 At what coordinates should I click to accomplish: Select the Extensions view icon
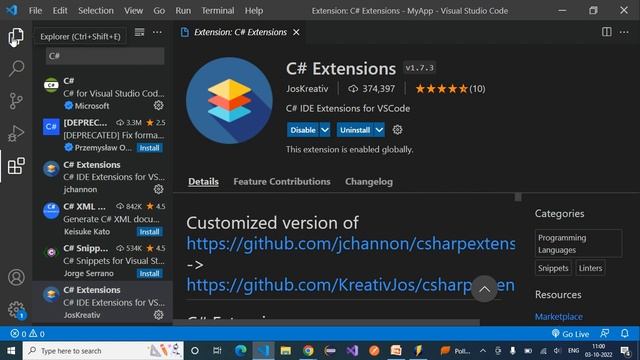pyautogui.click(x=16, y=166)
